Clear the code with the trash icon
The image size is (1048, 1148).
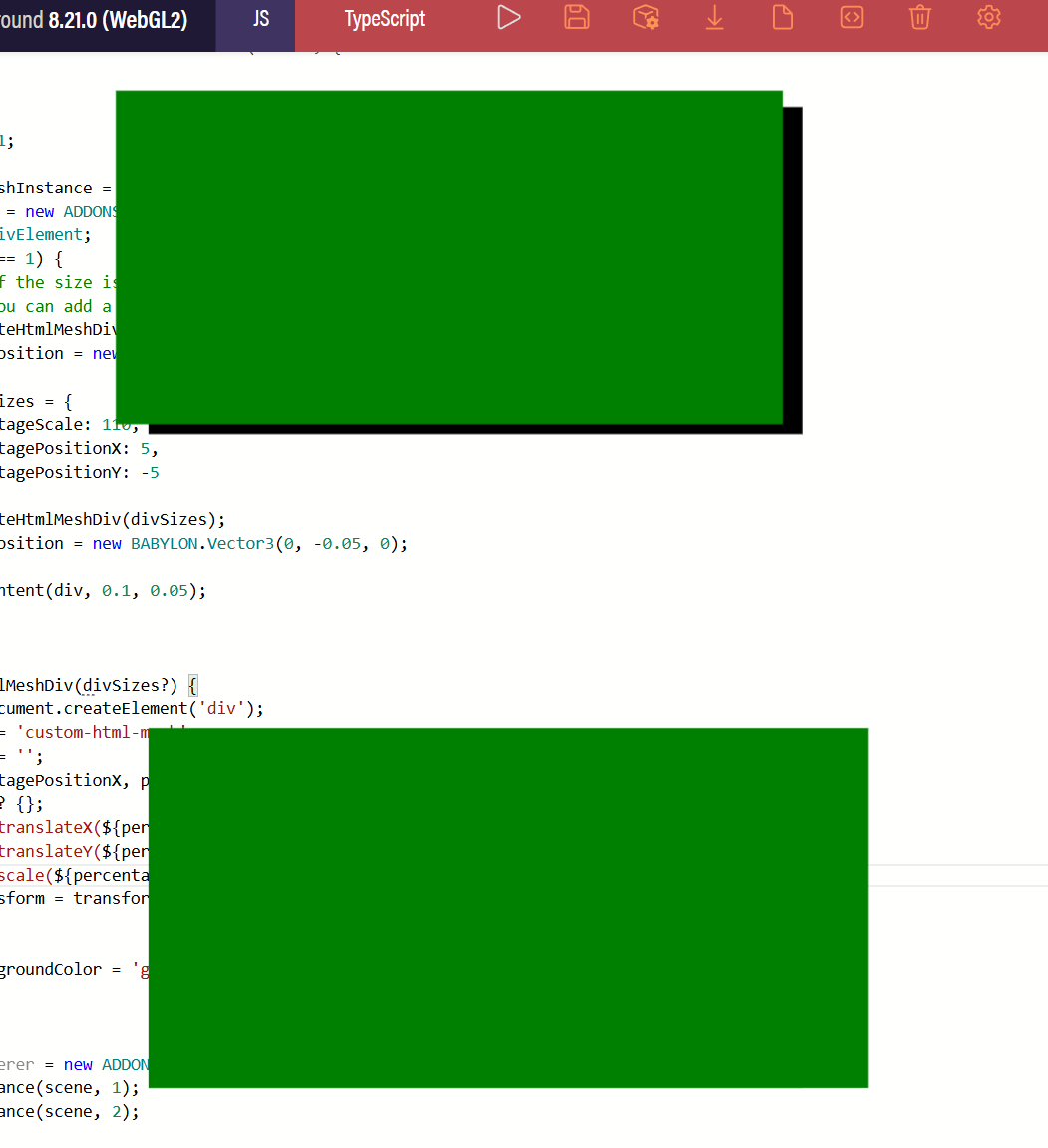[x=920, y=18]
